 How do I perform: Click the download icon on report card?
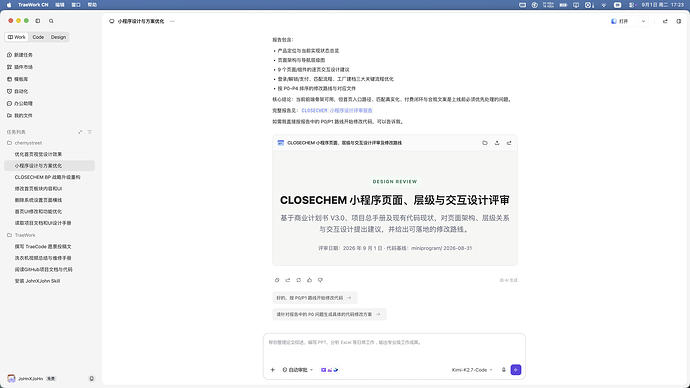(497, 143)
